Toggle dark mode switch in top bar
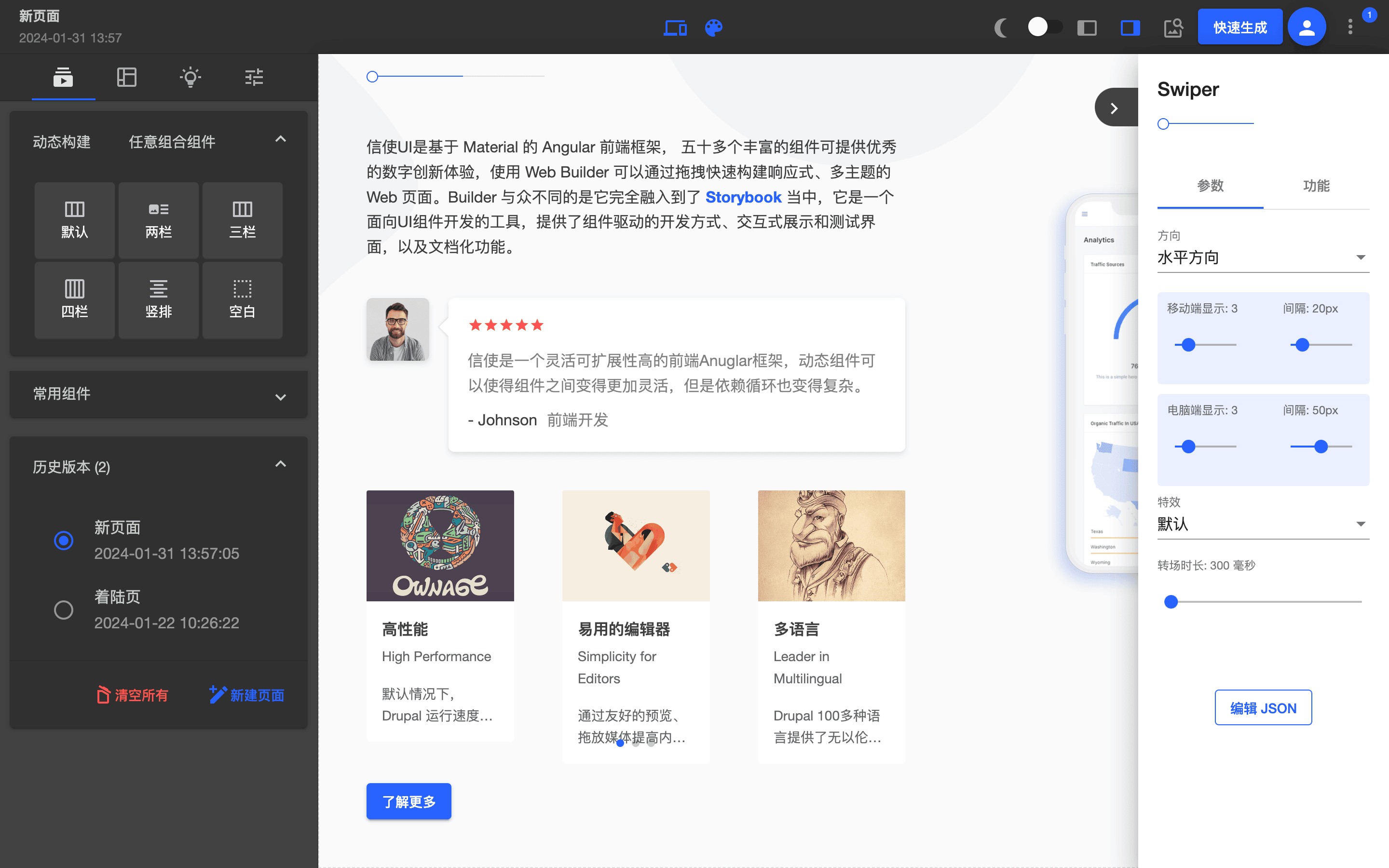1389x868 pixels. click(x=1044, y=27)
